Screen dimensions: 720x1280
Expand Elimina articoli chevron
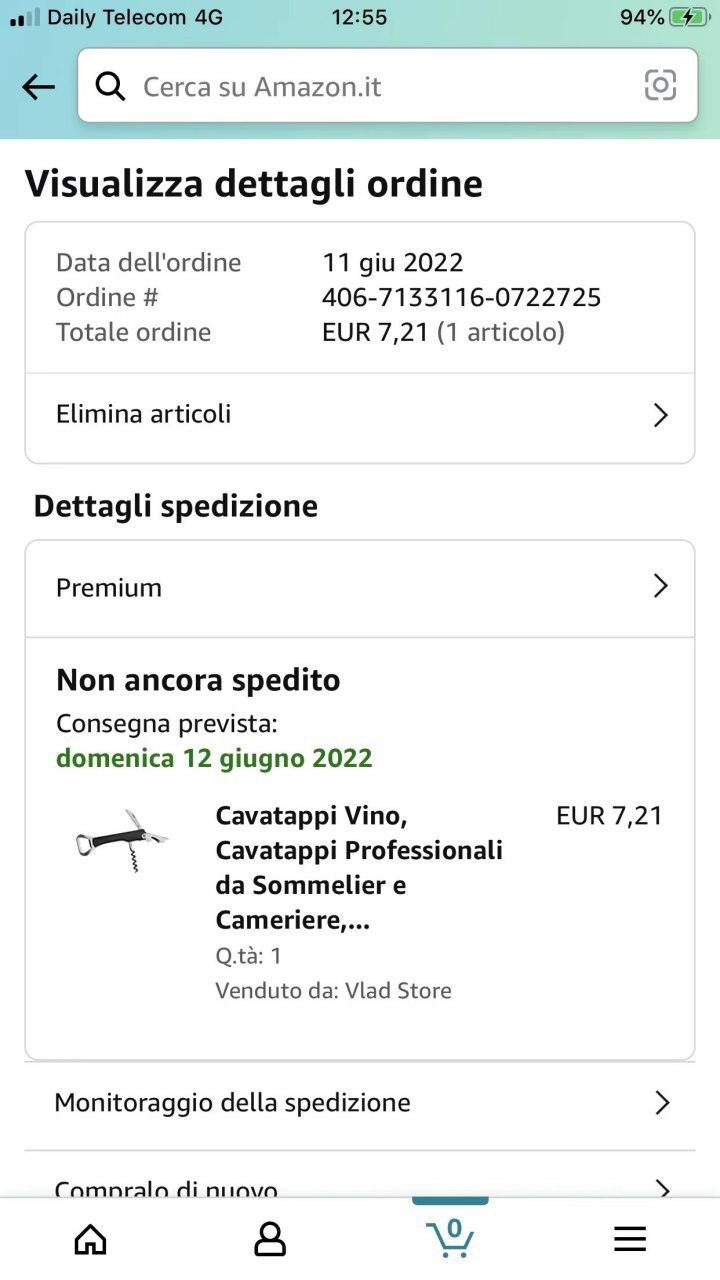click(660, 415)
